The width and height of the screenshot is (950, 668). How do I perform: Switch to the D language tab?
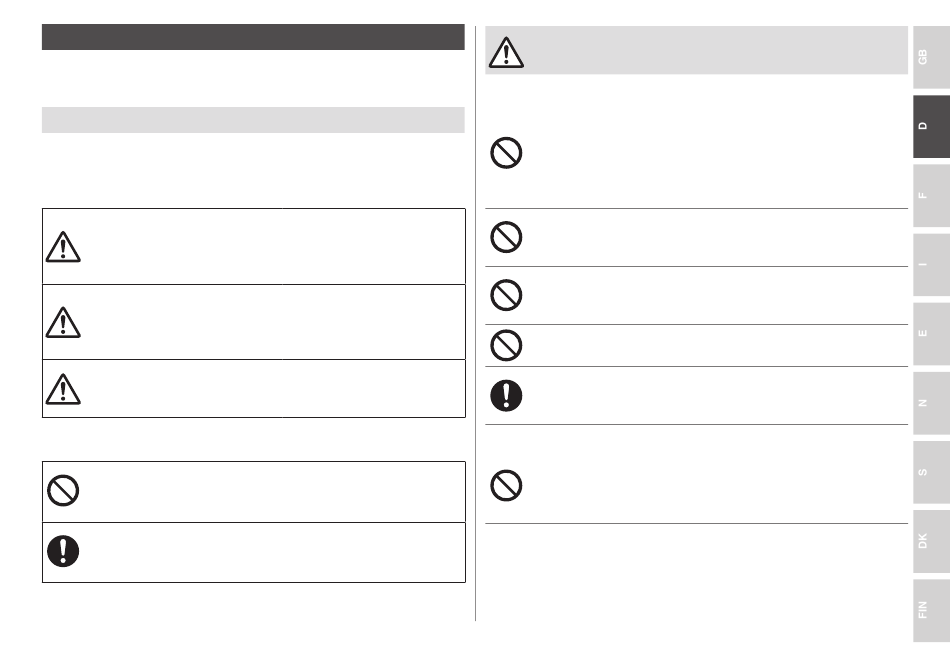tap(931, 126)
